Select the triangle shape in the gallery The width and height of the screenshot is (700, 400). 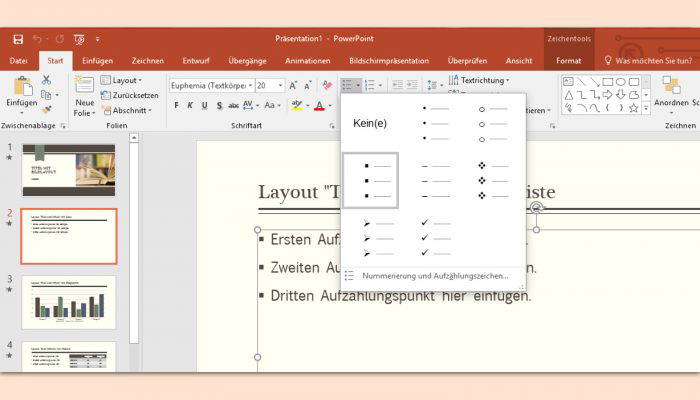click(x=568, y=95)
